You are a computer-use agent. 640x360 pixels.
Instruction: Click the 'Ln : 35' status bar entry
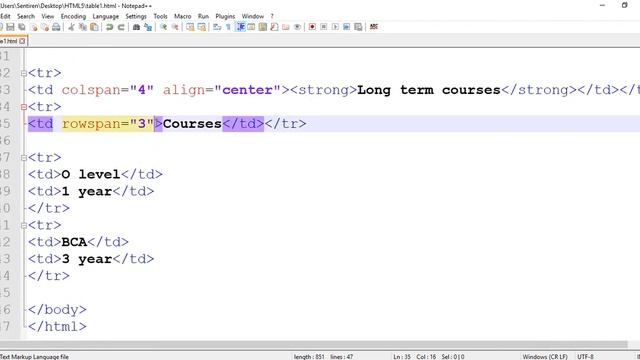pyautogui.click(x=402, y=357)
